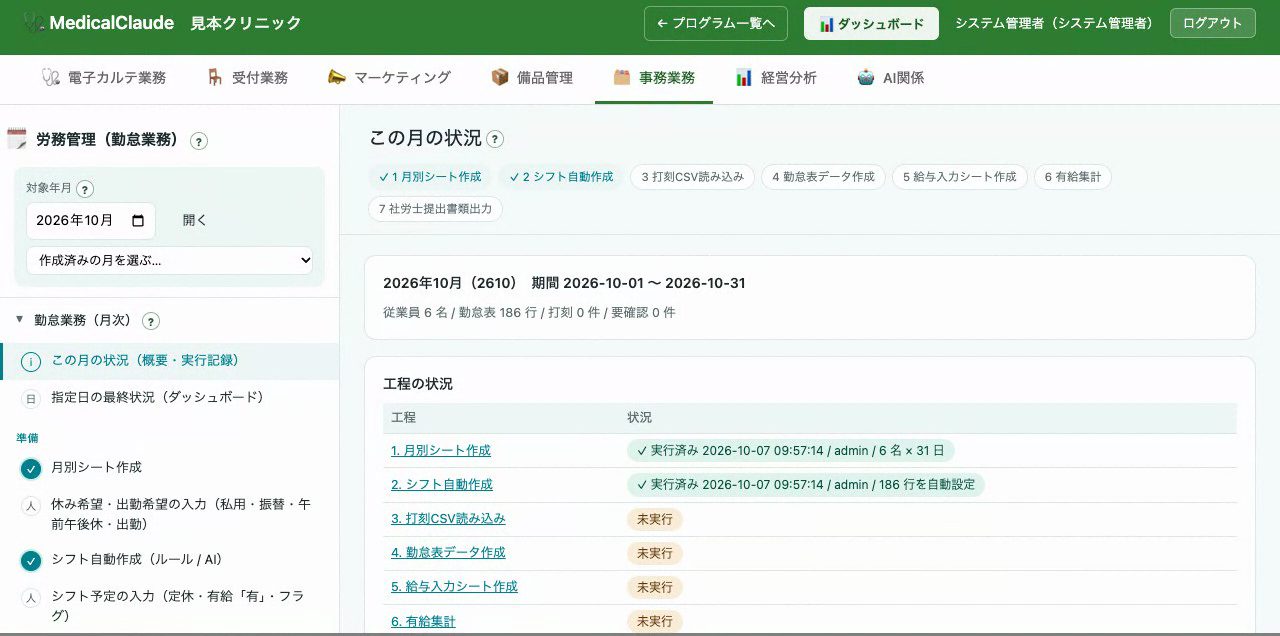
Task: Click the ログアウト button
Action: pyautogui.click(x=1213, y=23)
